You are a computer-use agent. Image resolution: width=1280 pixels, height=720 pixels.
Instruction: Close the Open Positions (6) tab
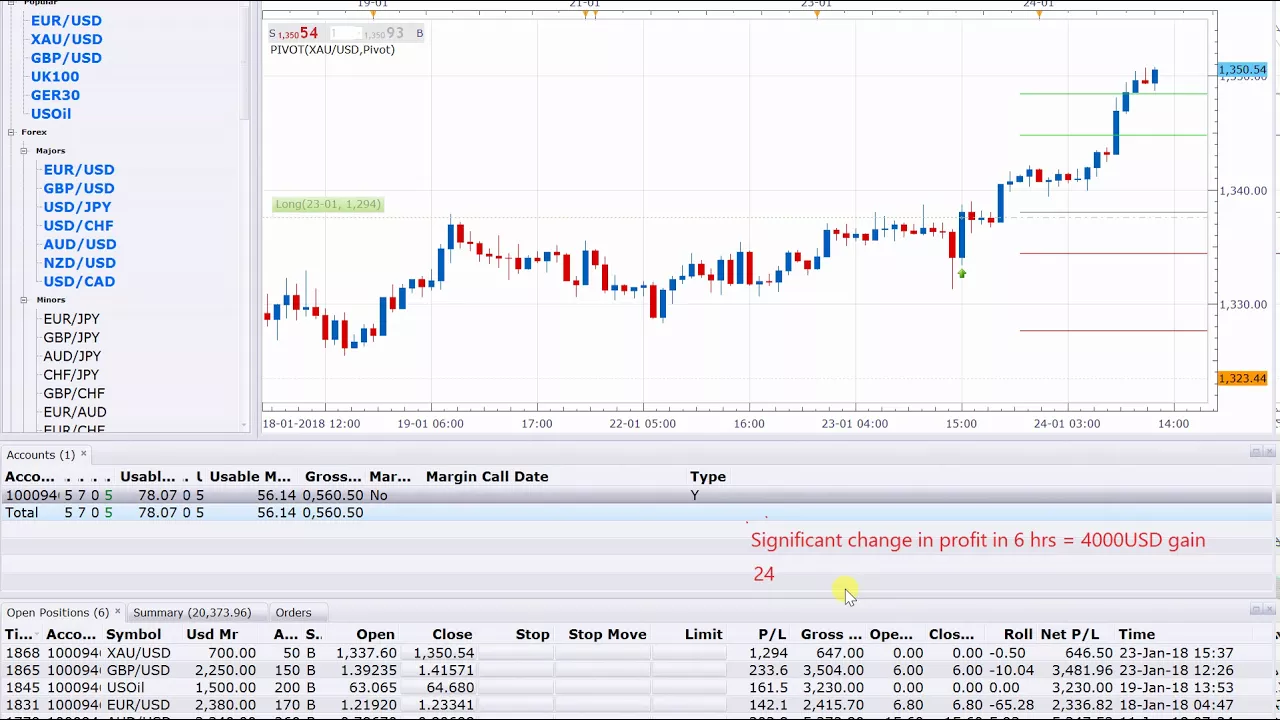tap(117, 612)
